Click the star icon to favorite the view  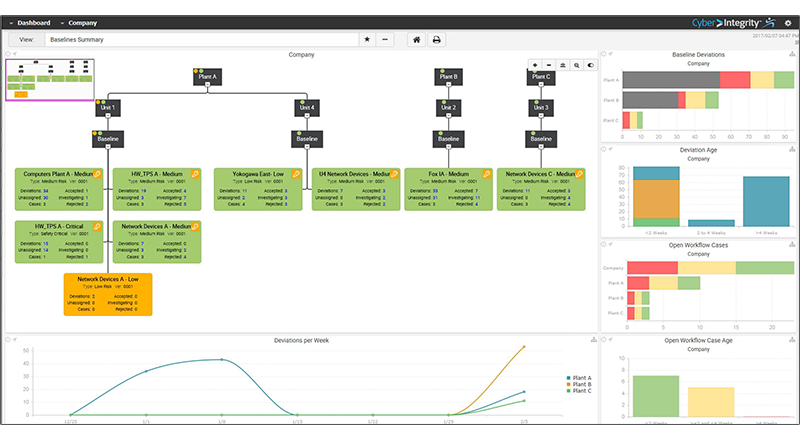(x=367, y=40)
